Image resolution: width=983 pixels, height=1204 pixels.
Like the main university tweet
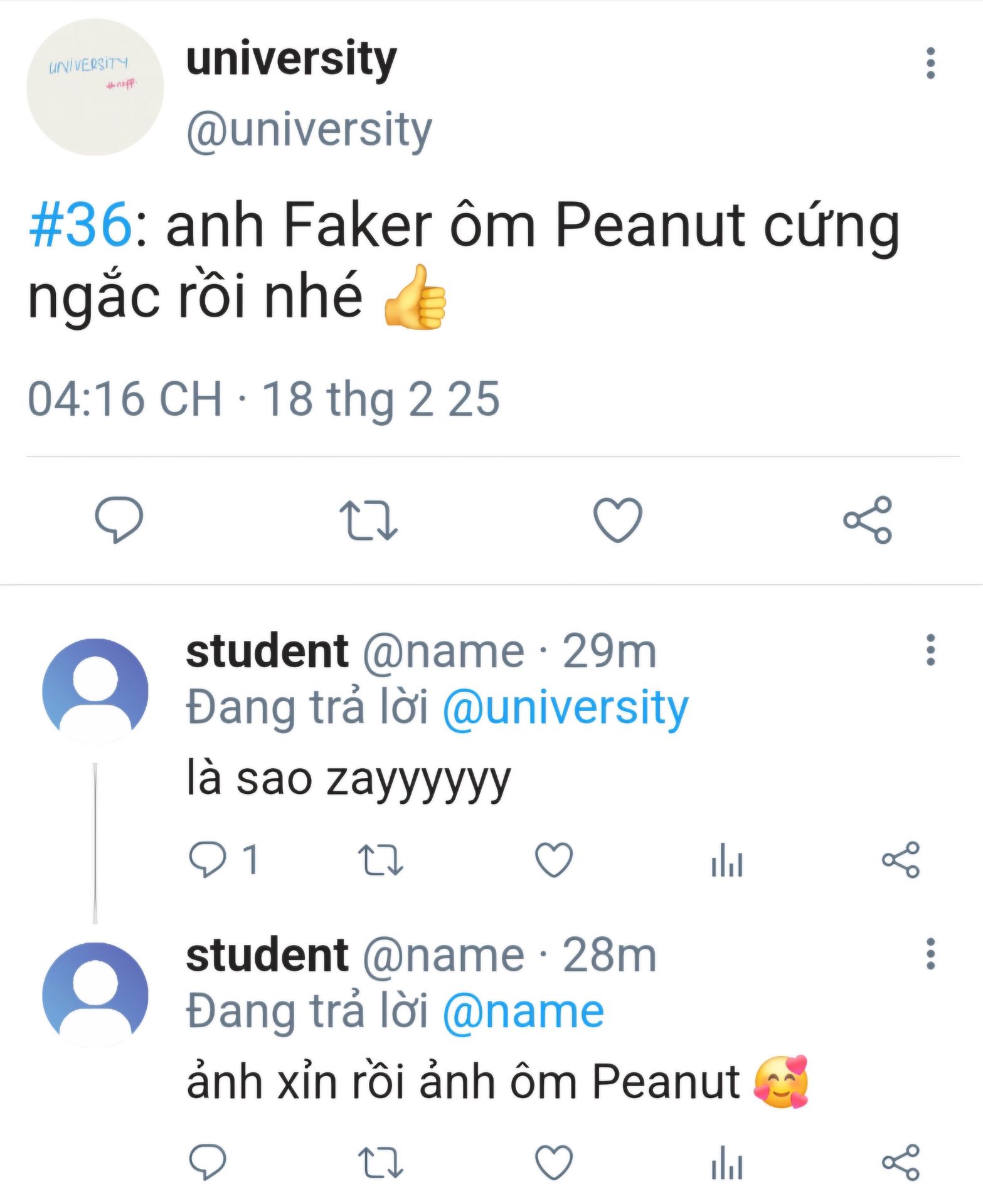point(618,519)
